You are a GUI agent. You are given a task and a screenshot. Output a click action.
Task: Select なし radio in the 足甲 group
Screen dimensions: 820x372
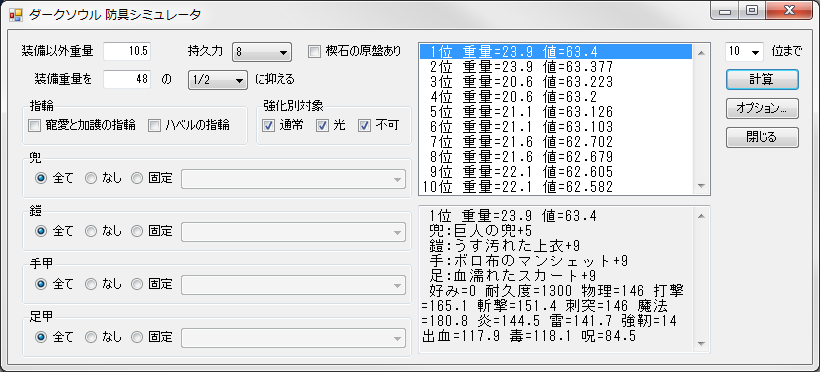(91, 337)
